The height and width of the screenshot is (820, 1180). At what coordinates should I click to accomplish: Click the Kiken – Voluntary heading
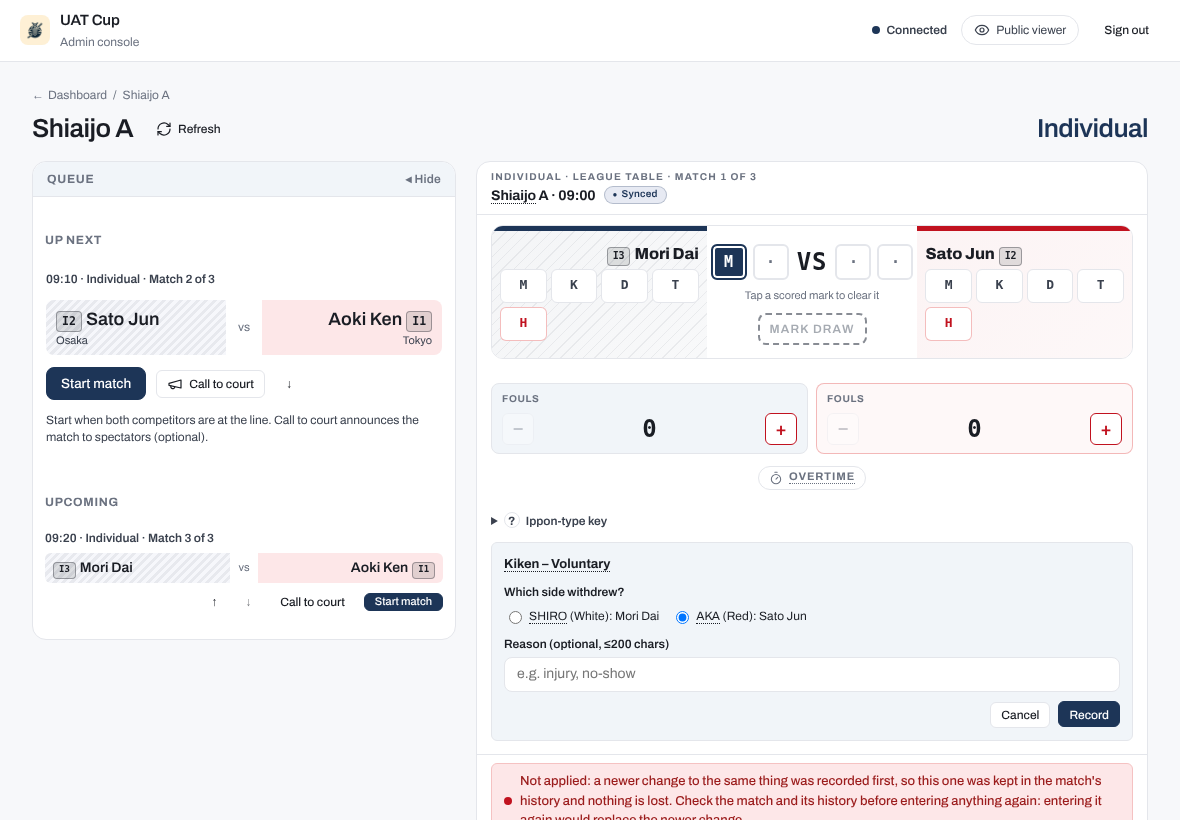pyautogui.click(x=557, y=563)
